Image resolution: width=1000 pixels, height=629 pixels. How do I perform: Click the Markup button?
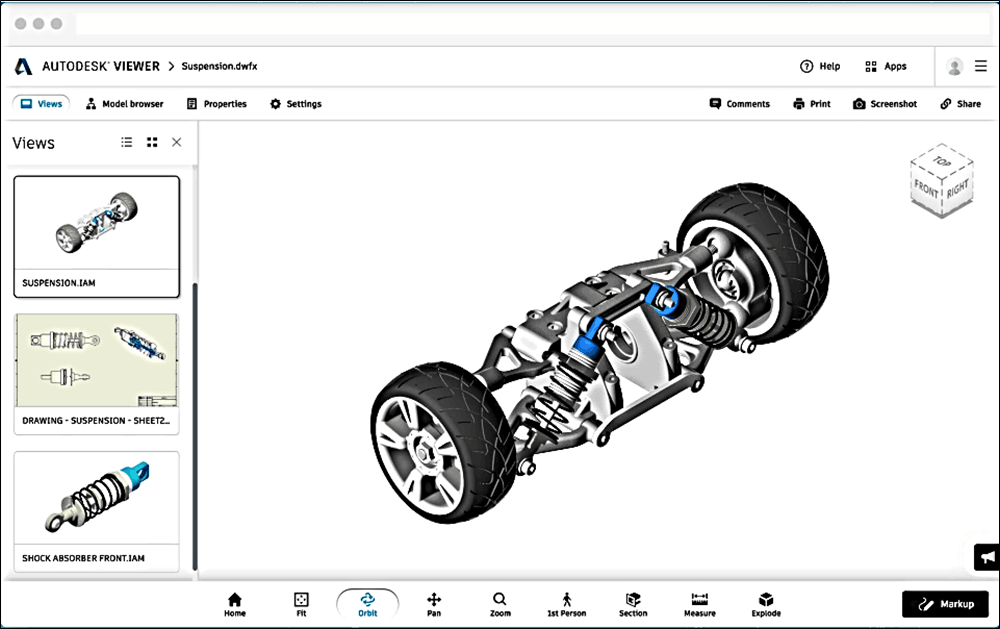pos(945,604)
